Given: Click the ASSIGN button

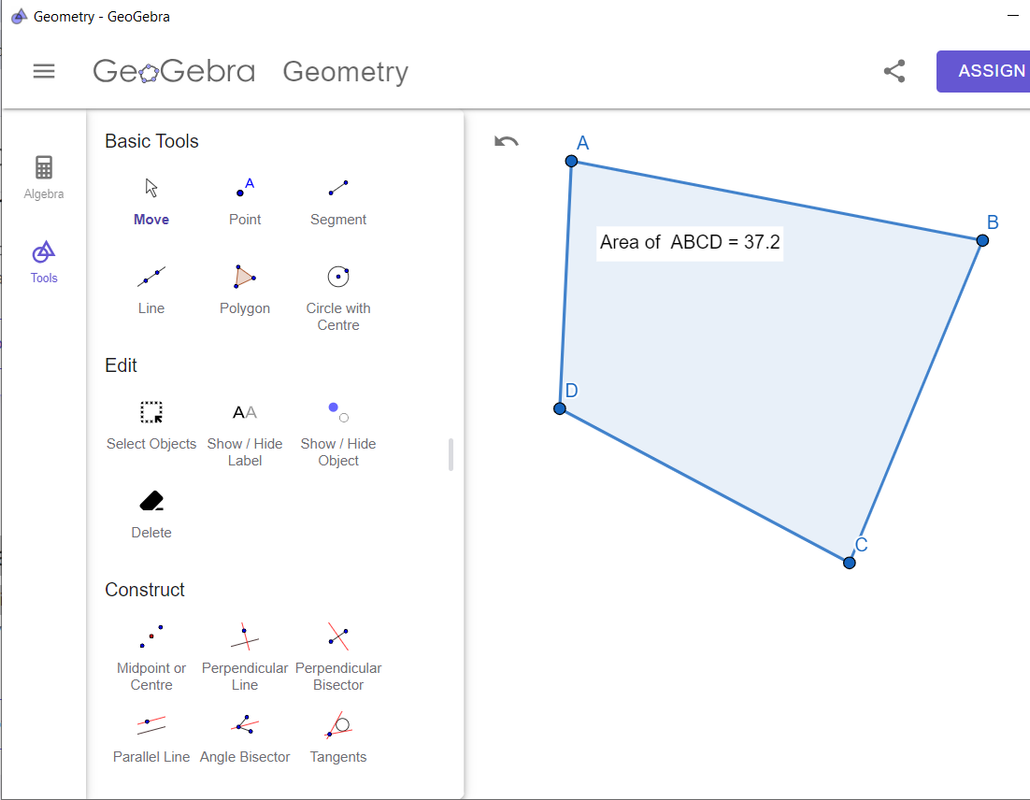Looking at the screenshot, I should point(986,71).
